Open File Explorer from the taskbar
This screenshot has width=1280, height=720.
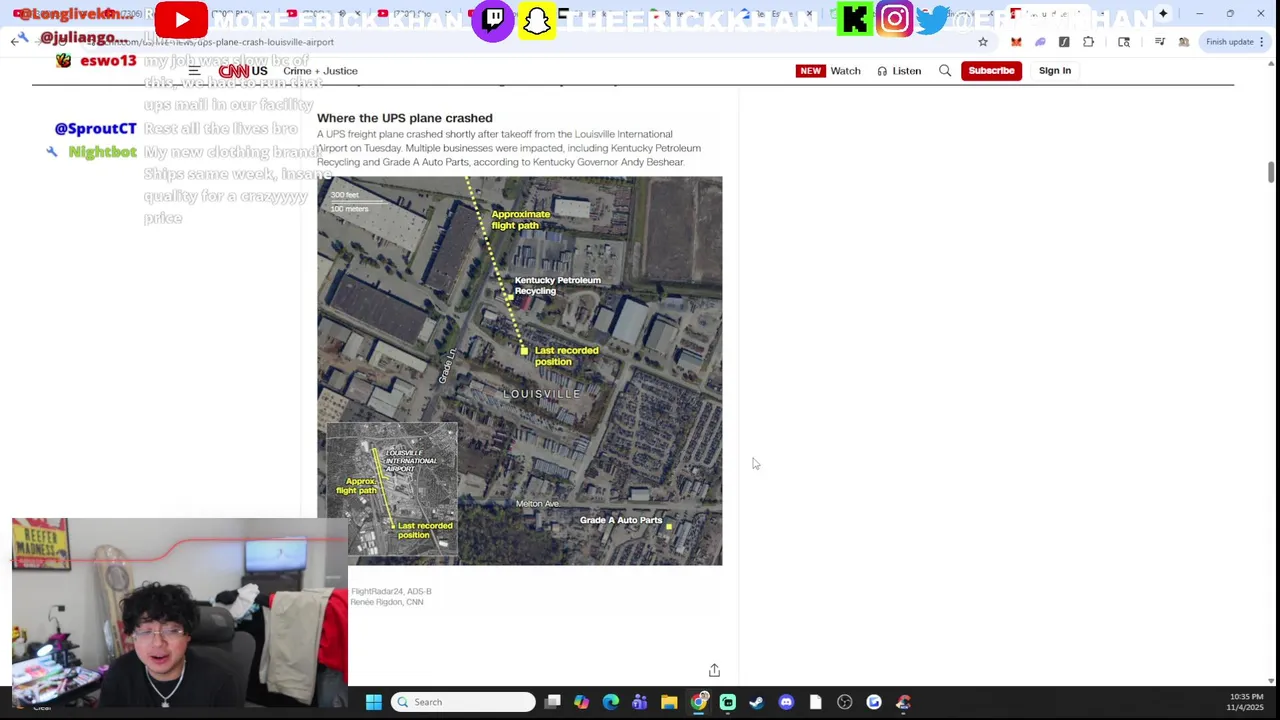click(669, 702)
